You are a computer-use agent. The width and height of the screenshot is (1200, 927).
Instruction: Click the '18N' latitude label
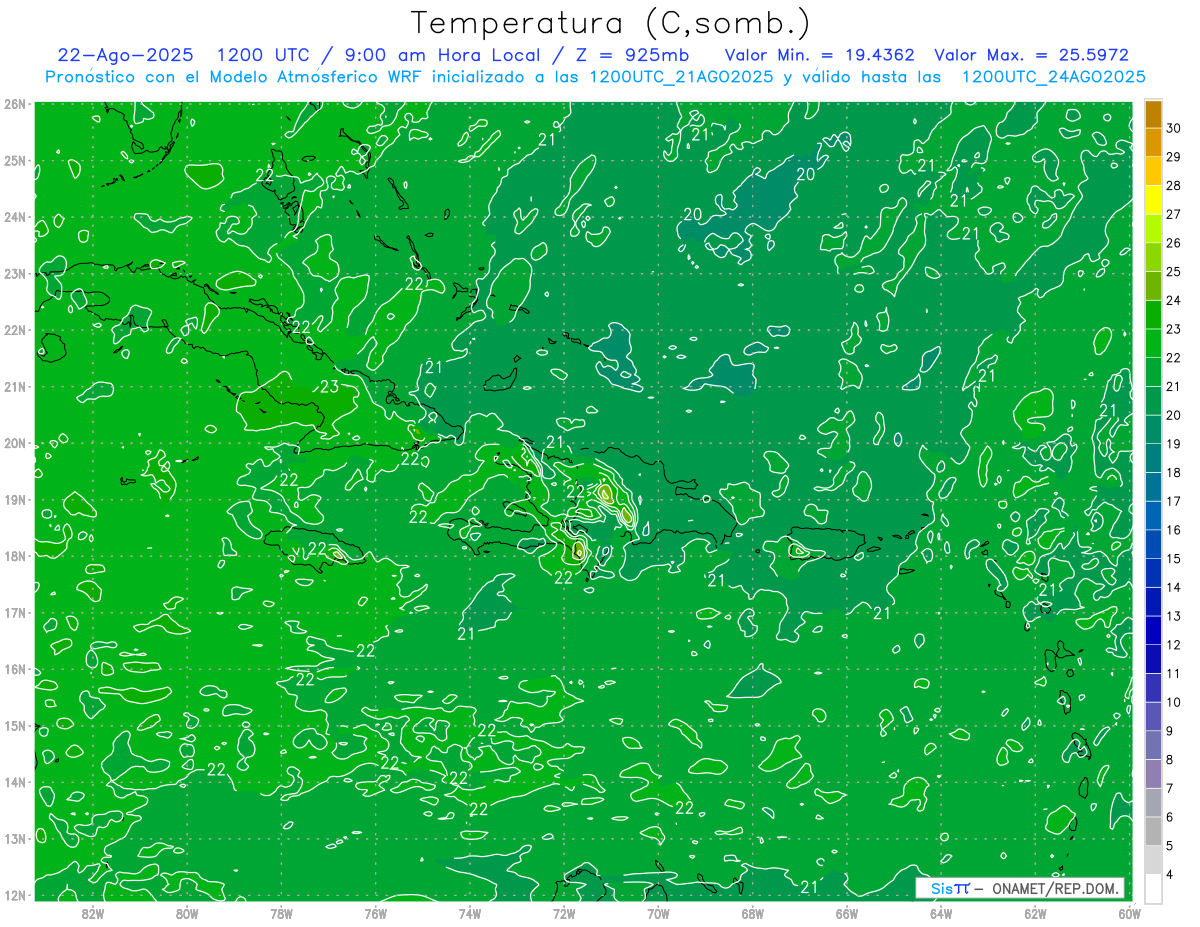pos(15,556)
